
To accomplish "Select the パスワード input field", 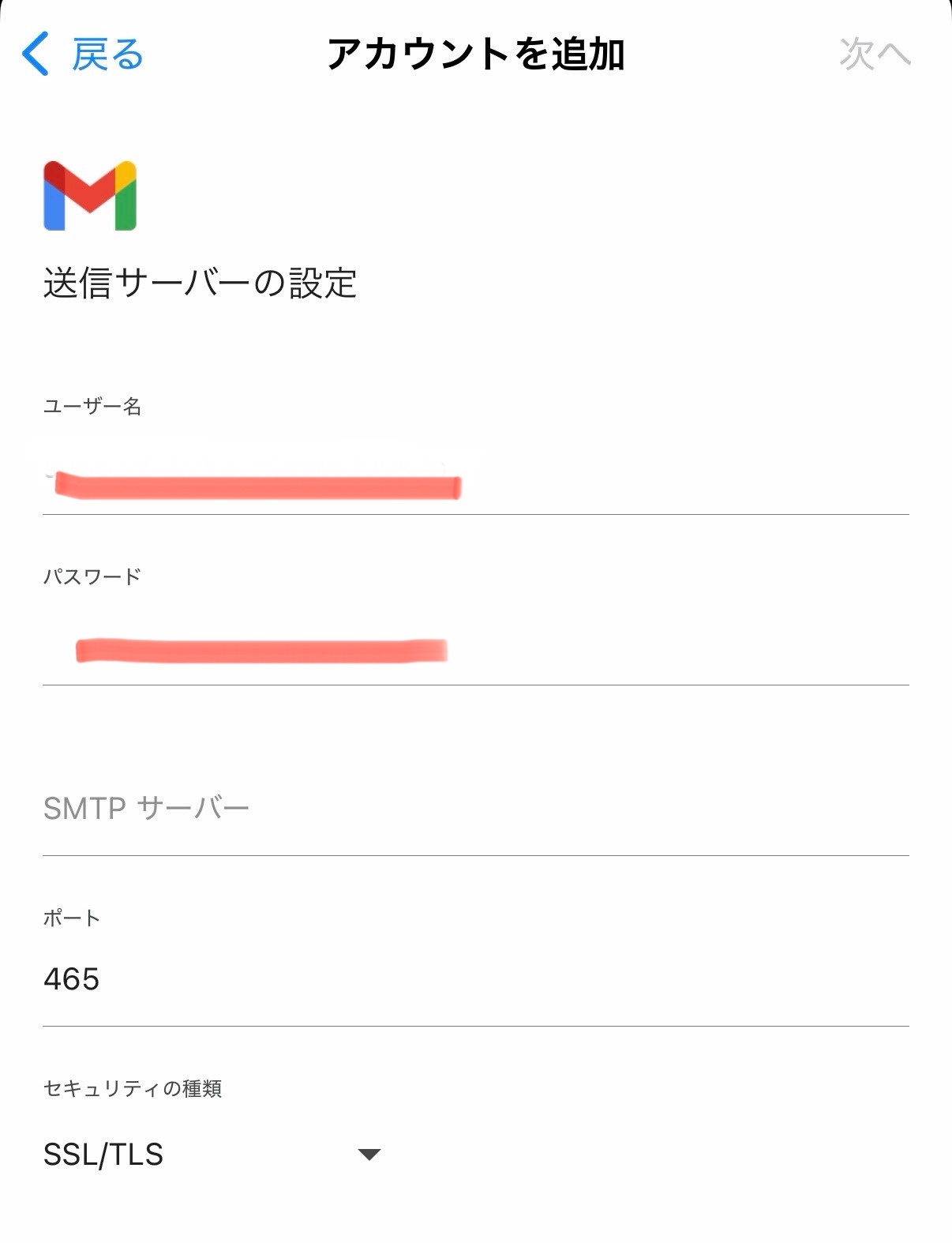I will pyautogui.click(x=476, y=651).
